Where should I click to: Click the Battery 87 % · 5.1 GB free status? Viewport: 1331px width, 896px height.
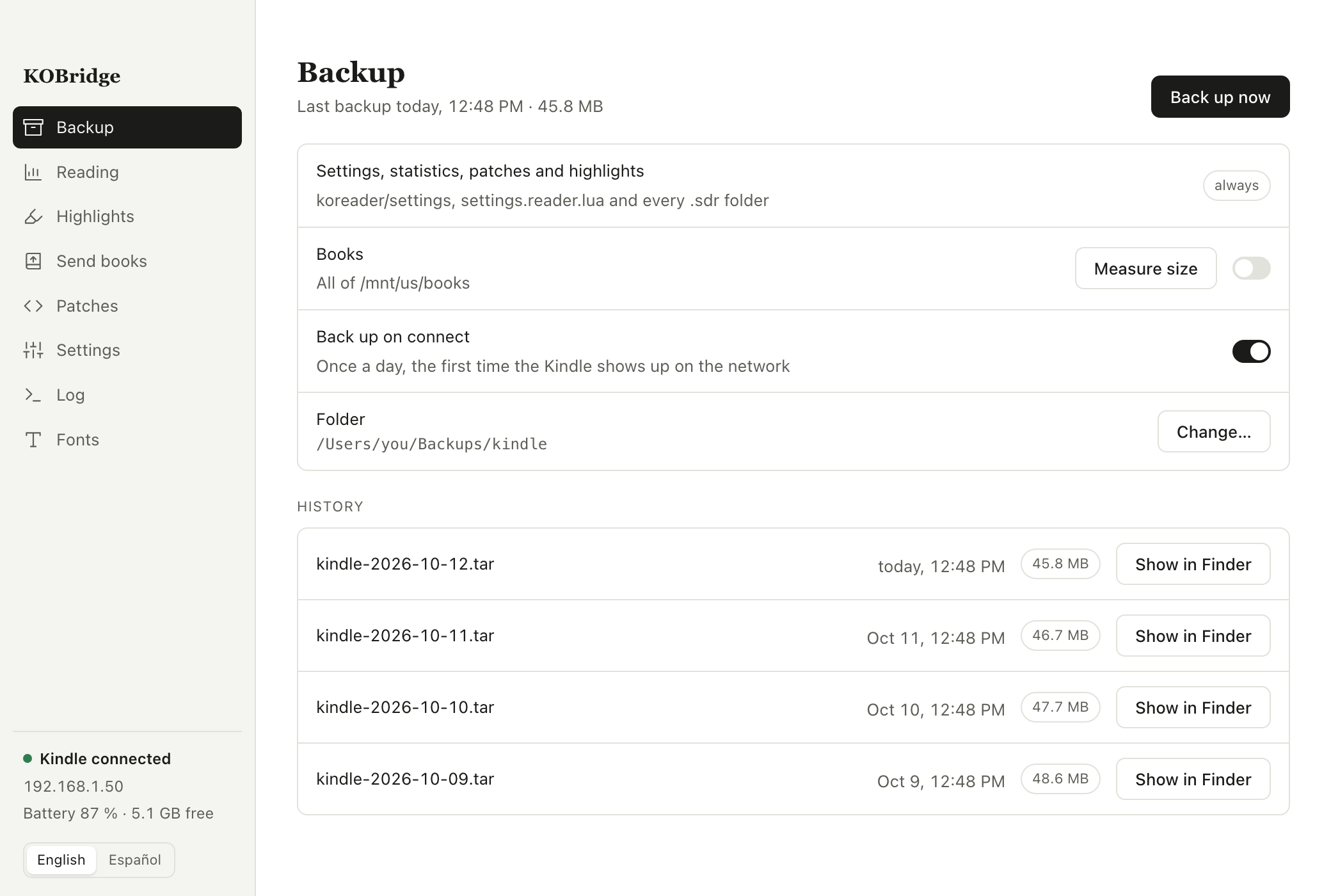point(118,813)
